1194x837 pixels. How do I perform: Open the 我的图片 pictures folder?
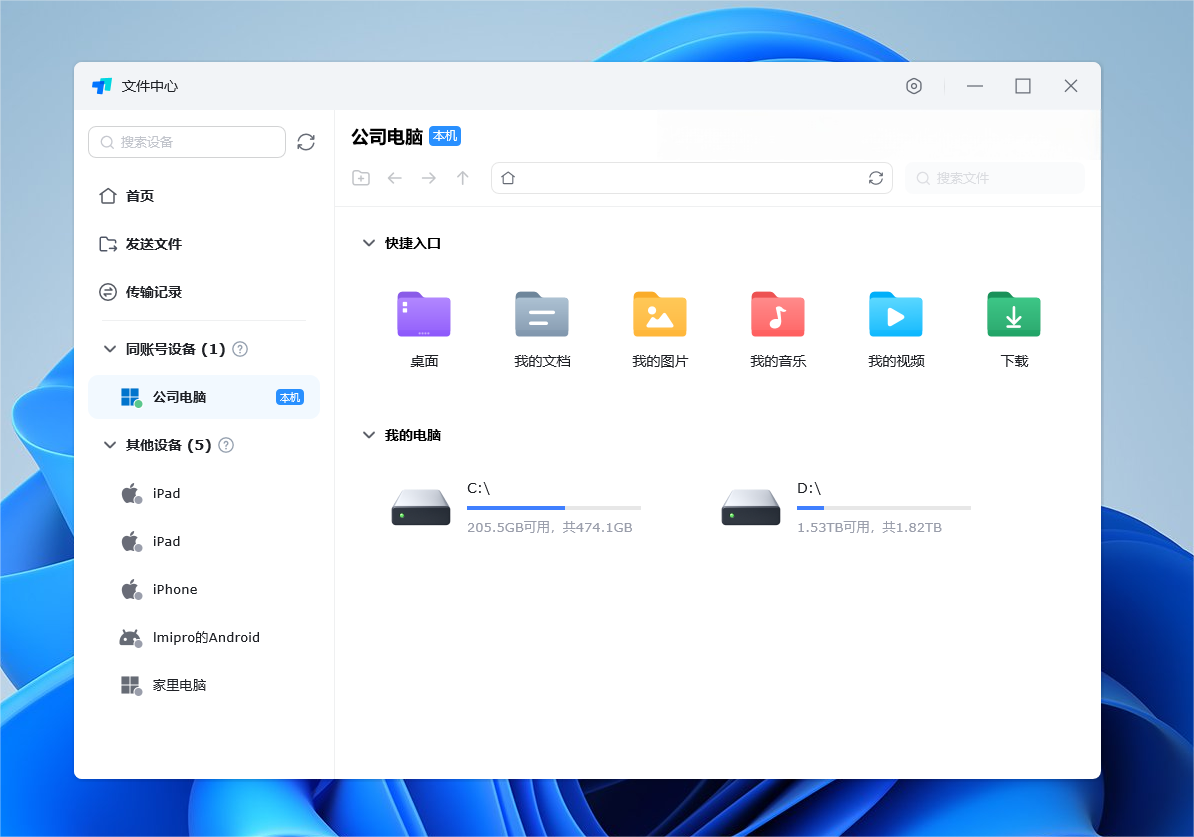[660, 315]
